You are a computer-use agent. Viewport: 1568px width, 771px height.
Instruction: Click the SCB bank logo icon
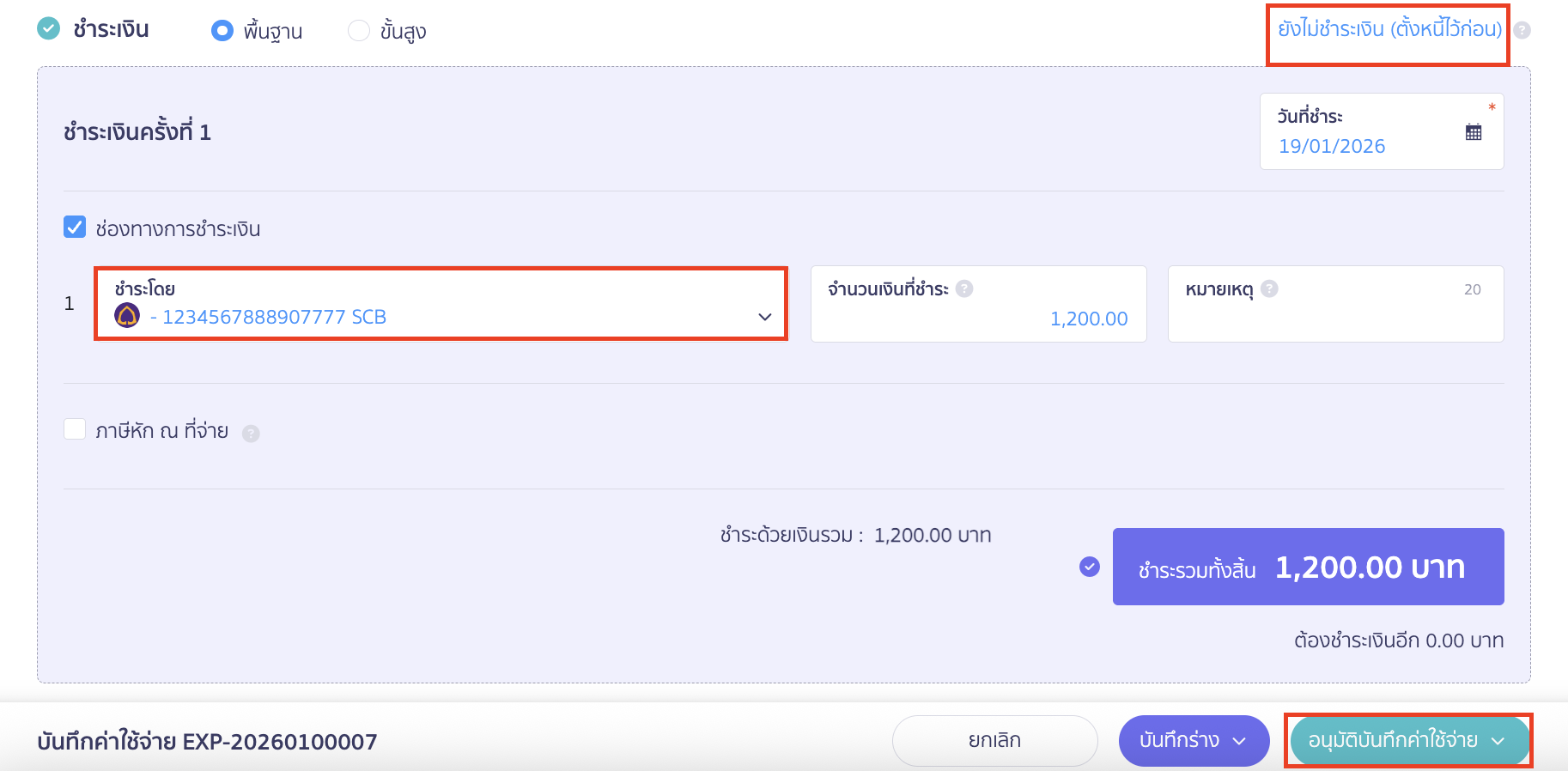pos(127,316)
